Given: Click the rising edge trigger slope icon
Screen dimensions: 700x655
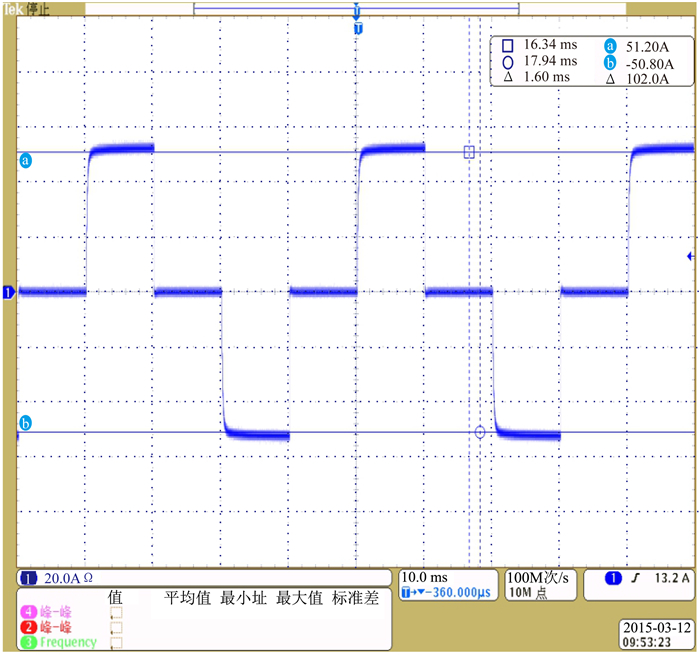Looking at the screenshot, I should 636,578.
